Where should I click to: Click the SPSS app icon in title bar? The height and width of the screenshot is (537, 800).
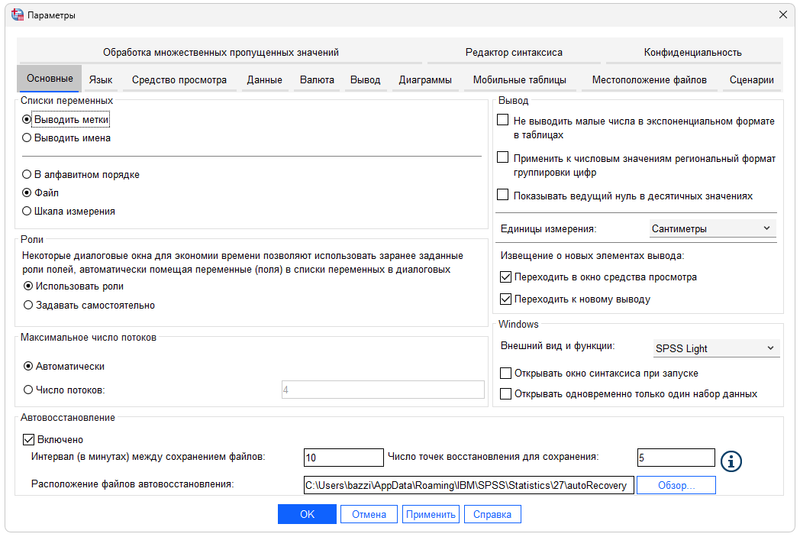(17, 15)
